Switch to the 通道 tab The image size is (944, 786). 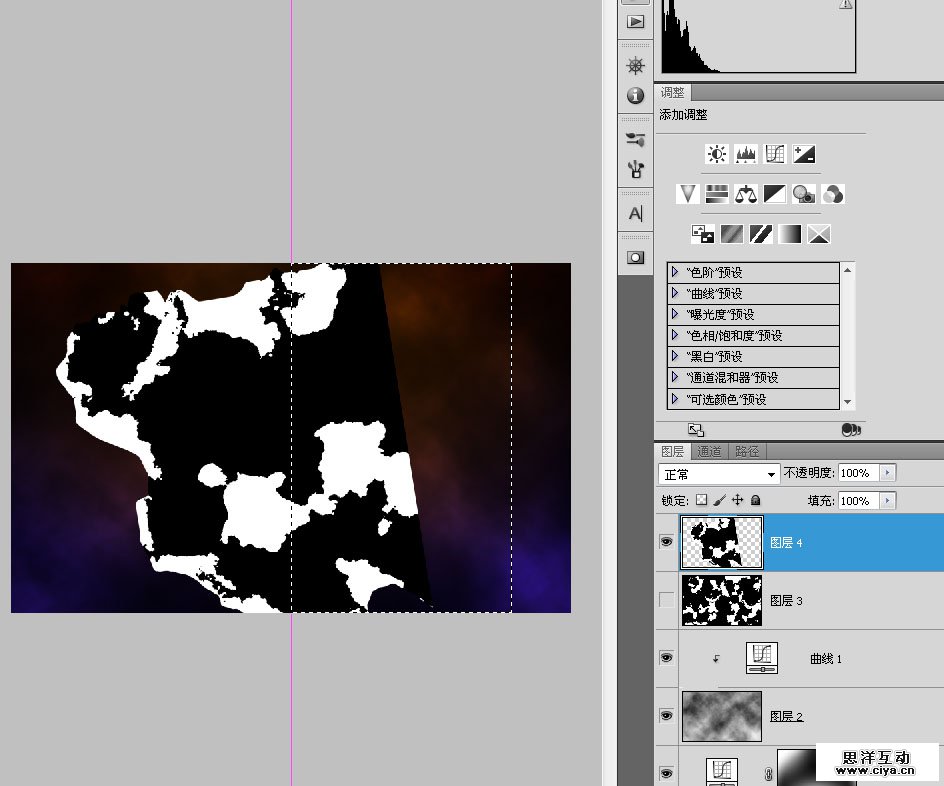click(x=709, y=452)
